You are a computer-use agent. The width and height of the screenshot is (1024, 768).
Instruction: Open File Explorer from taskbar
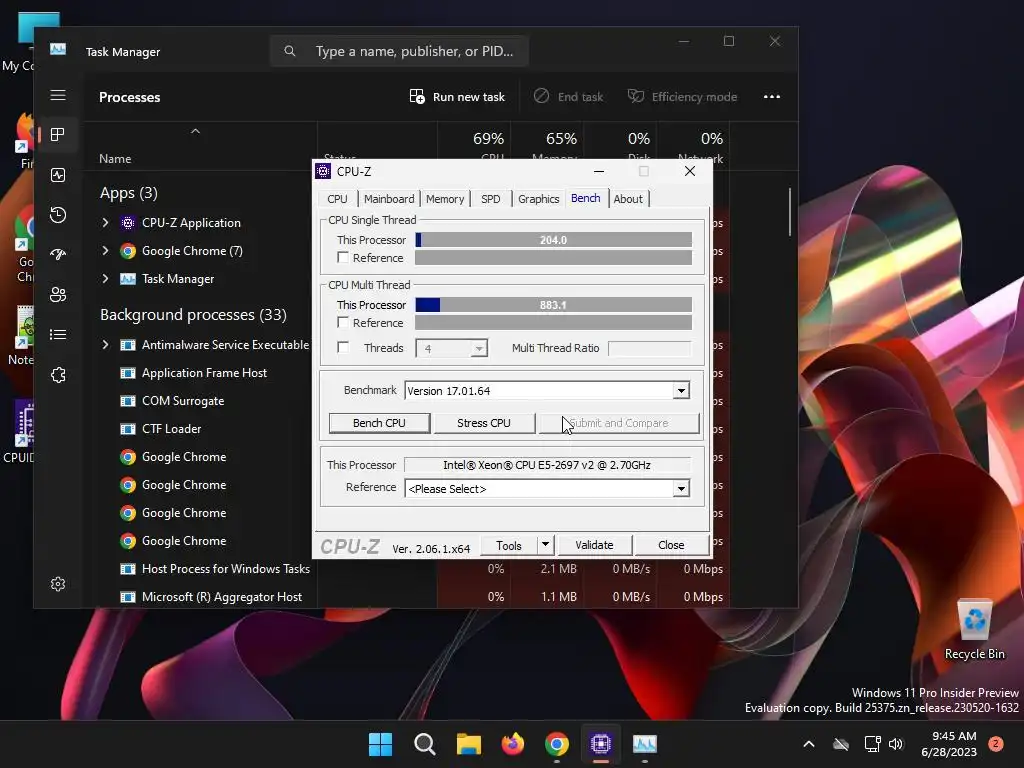tap(468, 744)
